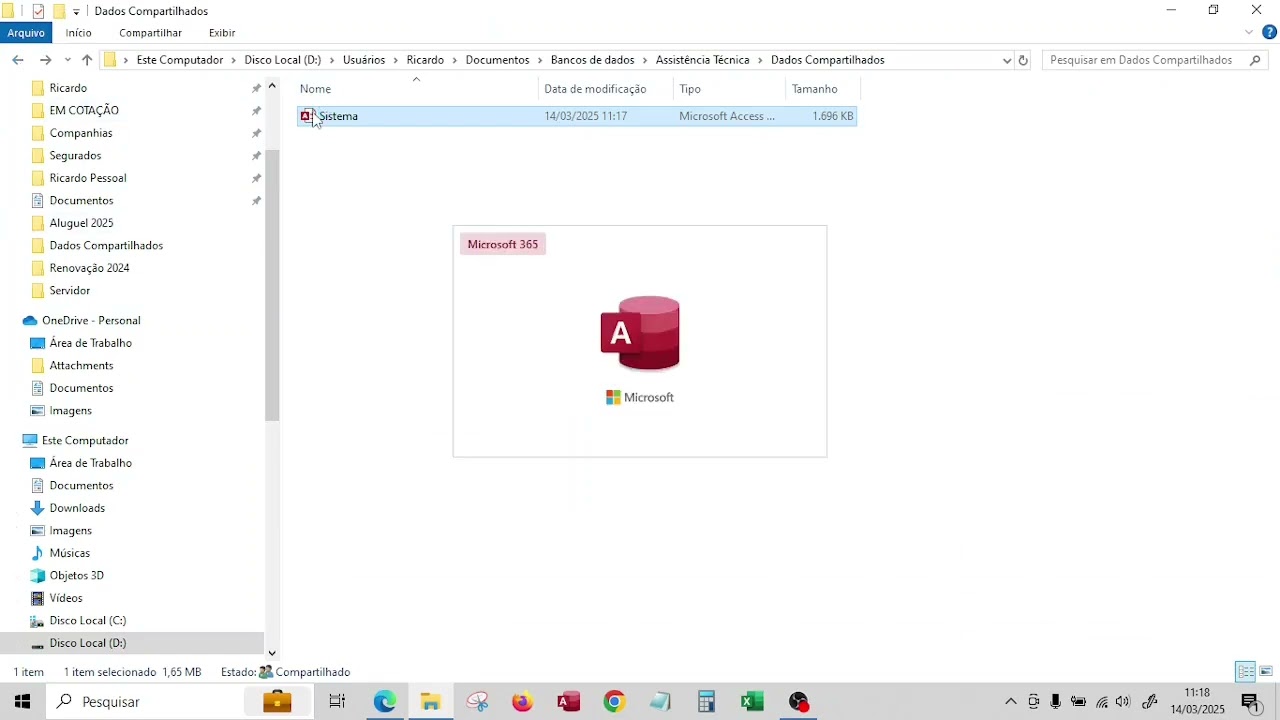Viewport: 1280px width, 720px height.
Task: Open Google Chrome from the taskbar
Action: tap(614, 702)
